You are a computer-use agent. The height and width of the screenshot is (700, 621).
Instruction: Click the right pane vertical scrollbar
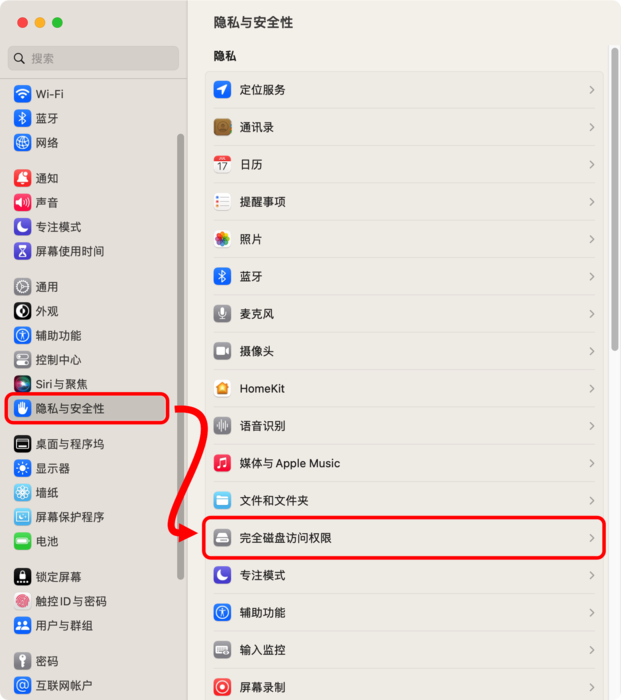(x=615, y=199)
